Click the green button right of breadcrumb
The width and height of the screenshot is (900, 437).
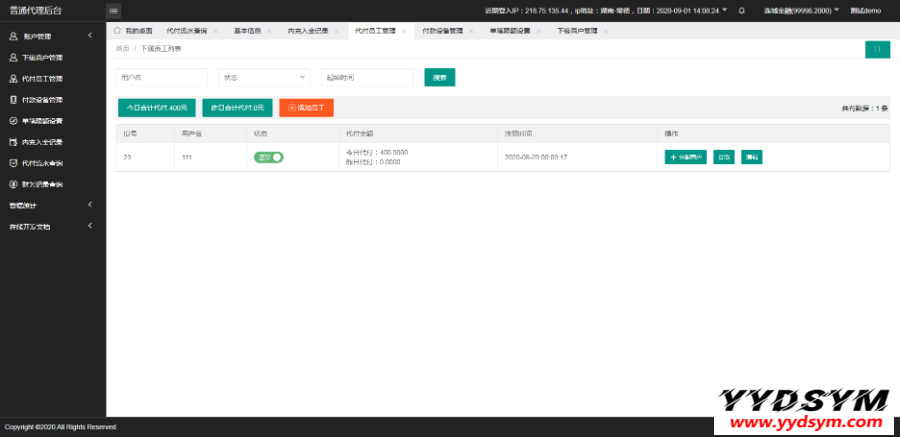[x=877, y=49]
